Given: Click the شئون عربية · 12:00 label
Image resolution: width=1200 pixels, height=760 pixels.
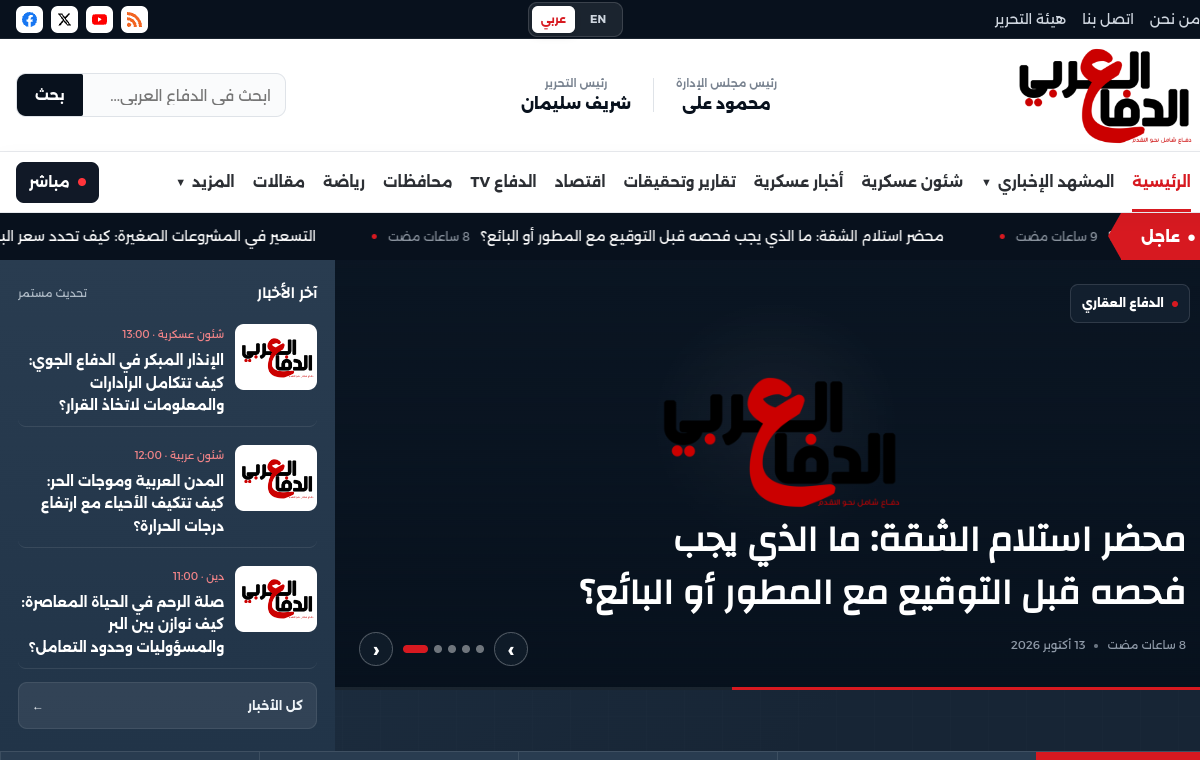Looking at the screenshot, I should click(180, 455).
